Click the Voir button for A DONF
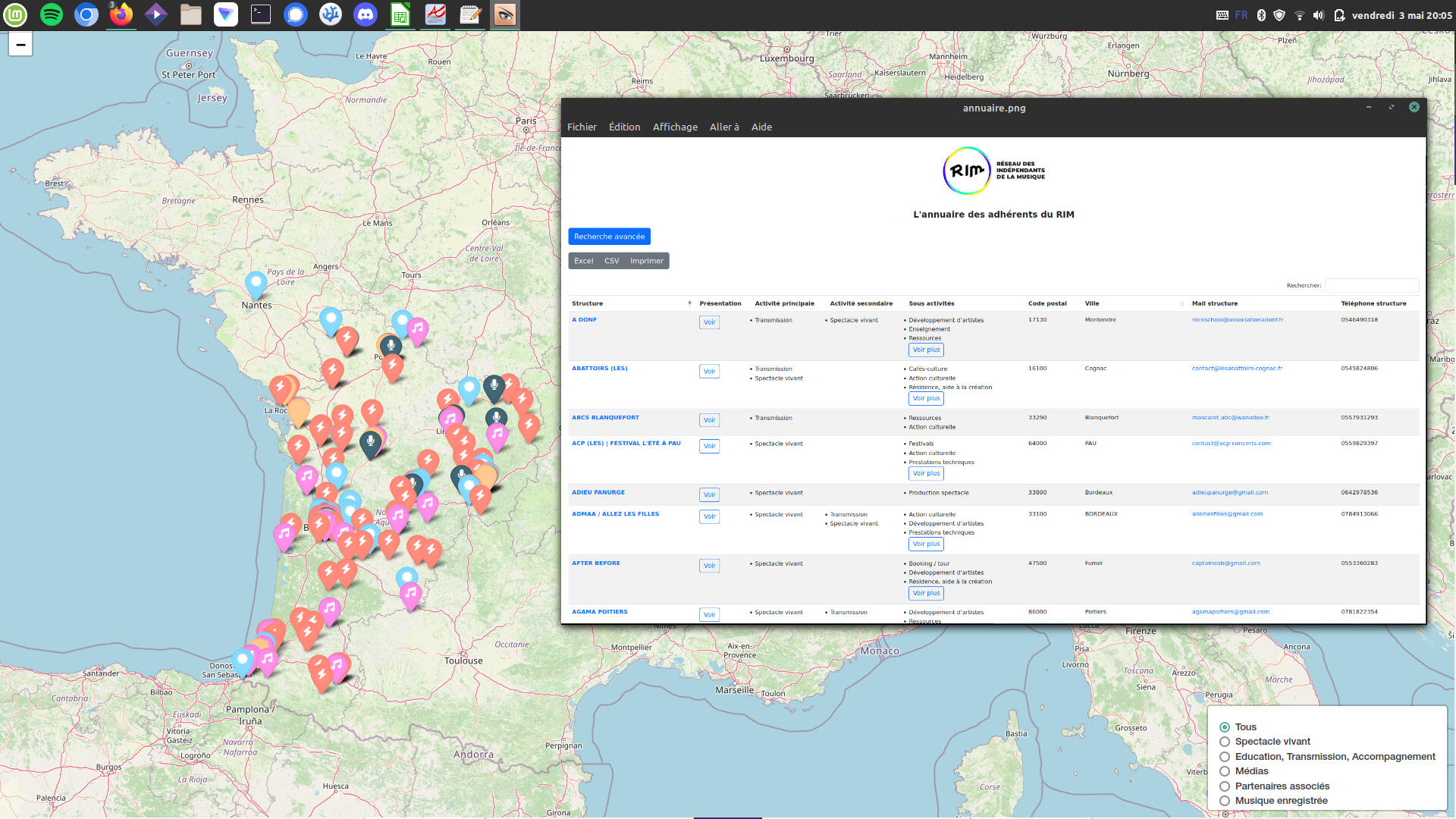The image size is (1456, 819). [x=709, y=322]
